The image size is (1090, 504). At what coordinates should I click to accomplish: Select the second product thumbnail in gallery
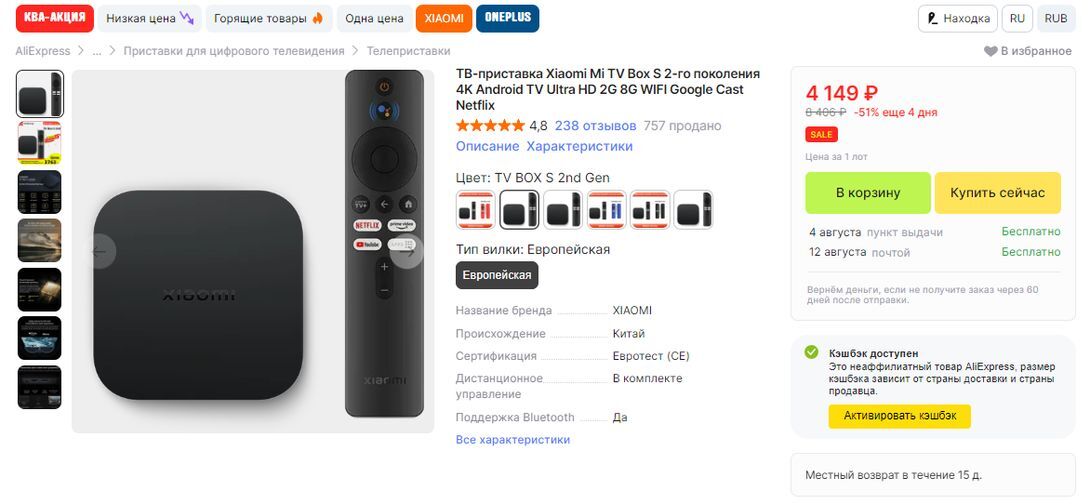40,142
